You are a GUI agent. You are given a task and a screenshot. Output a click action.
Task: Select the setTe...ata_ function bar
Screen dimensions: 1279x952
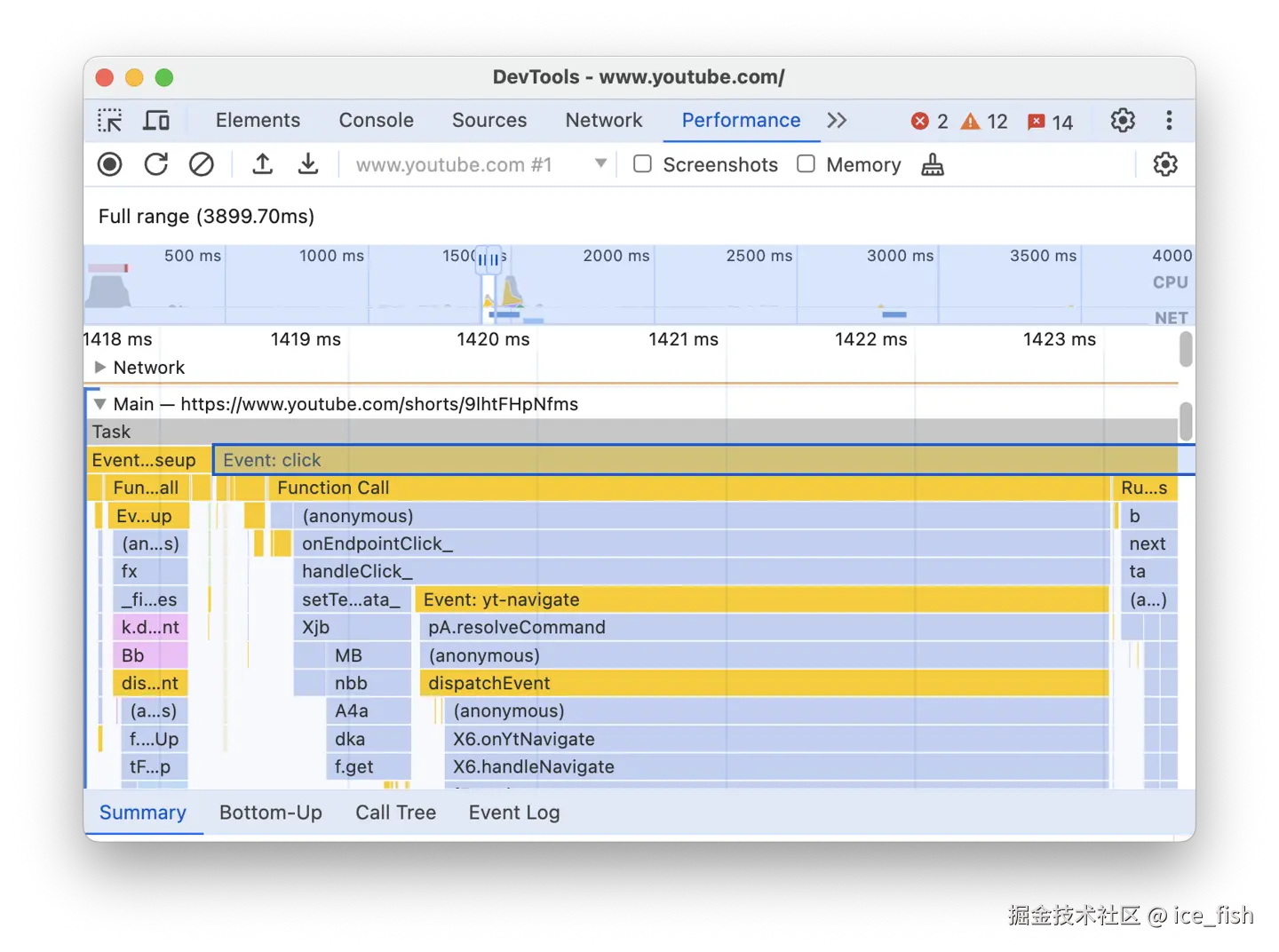point(352,599)
